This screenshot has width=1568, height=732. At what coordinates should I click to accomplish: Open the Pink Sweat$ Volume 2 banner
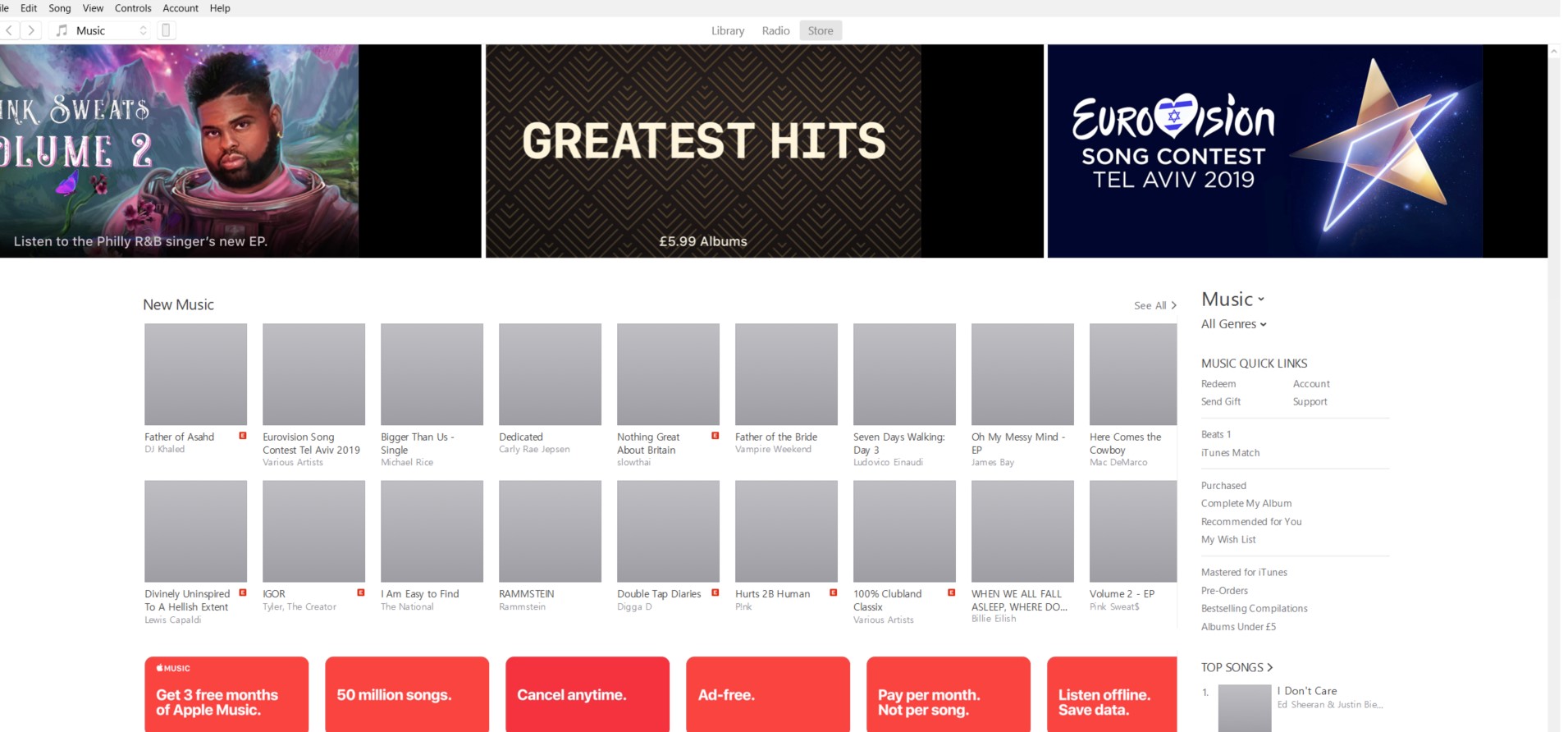(x=240, y=151)
